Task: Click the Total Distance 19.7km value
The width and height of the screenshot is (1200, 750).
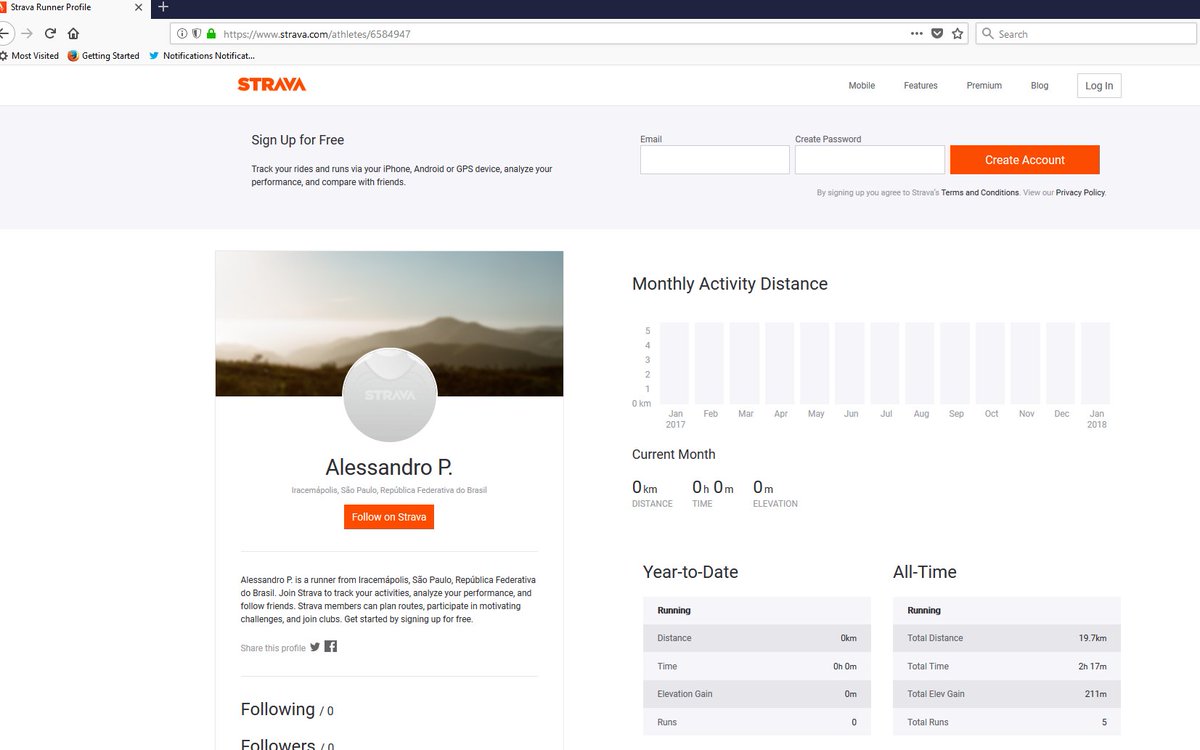Action: (1093, 638)
